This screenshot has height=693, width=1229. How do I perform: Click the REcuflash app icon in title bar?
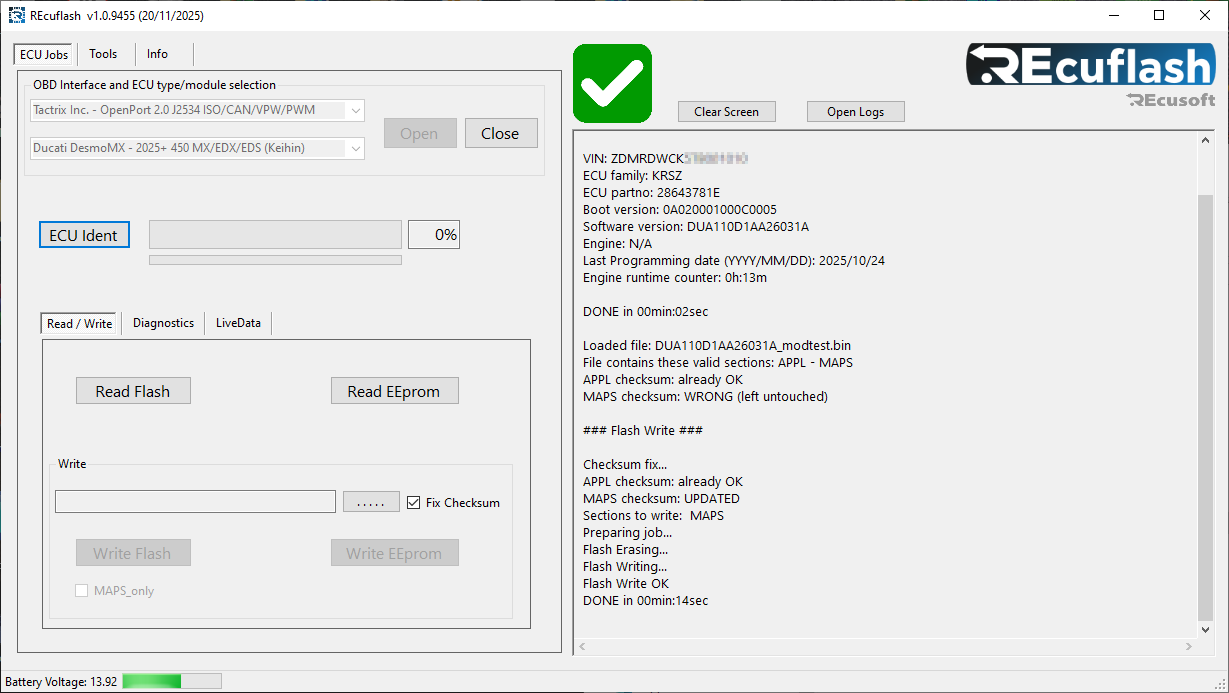[17, 16]
